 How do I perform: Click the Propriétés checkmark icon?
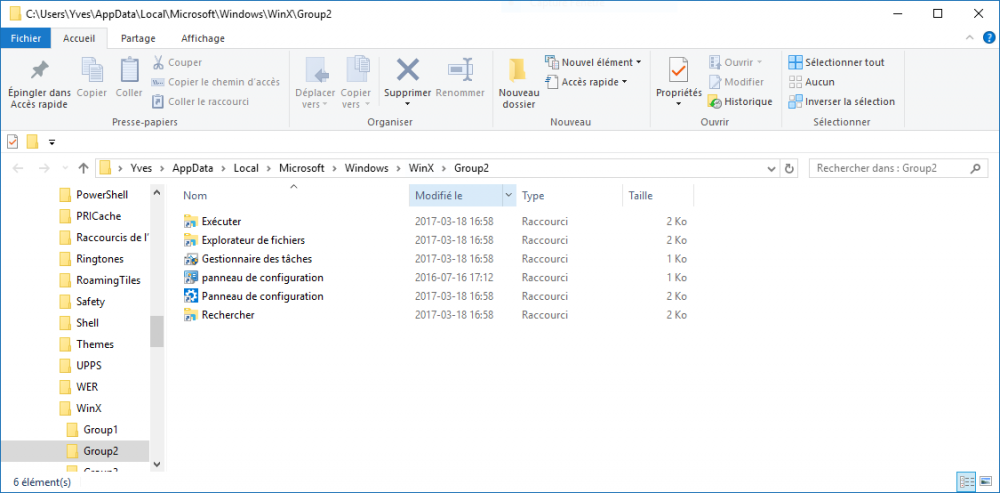(679, 70)
